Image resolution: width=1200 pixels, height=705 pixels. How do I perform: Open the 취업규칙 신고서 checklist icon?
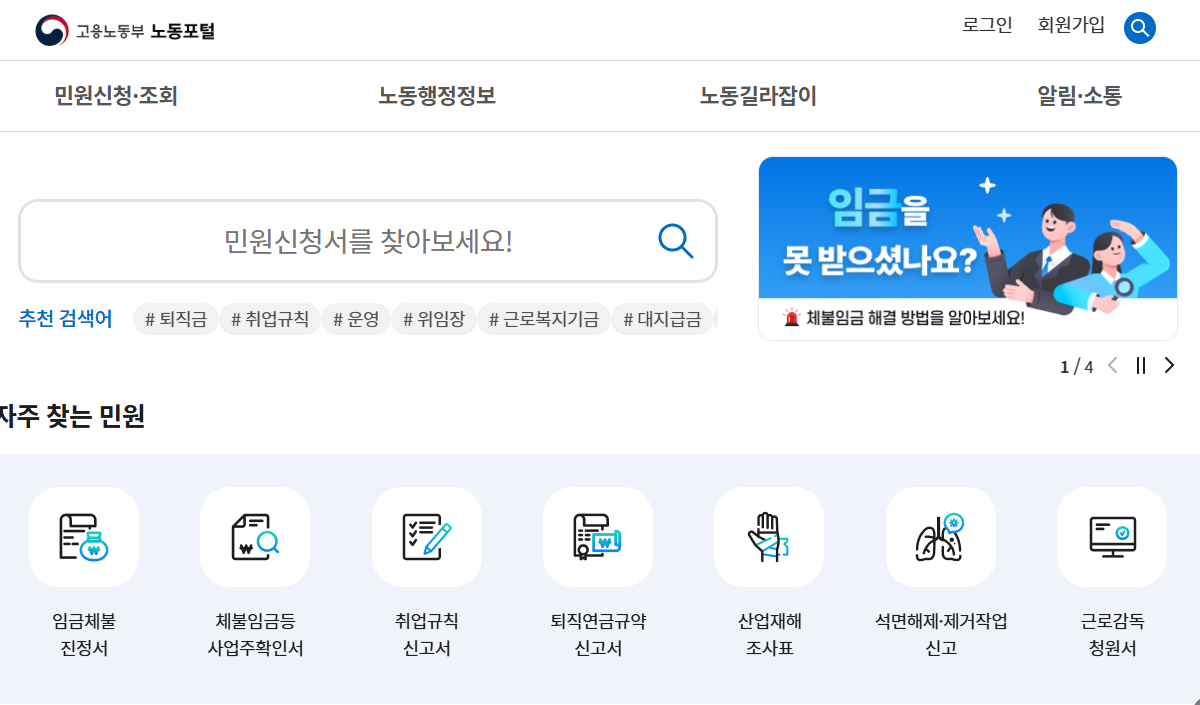pos(426,537)
